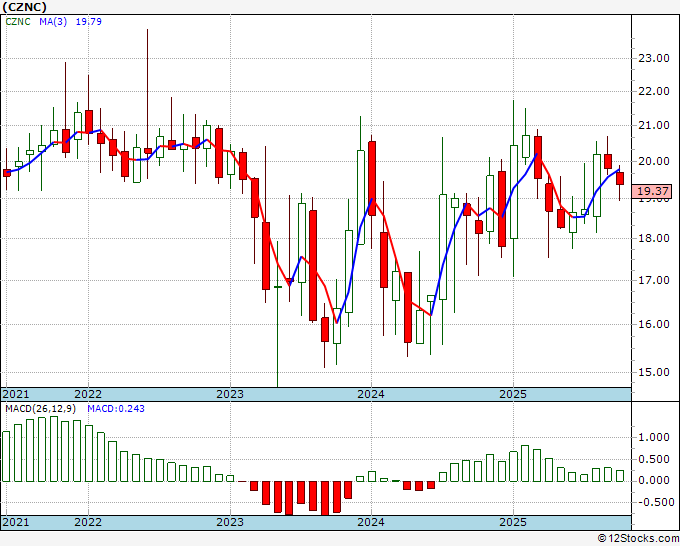Open the 12Stocks.com copyright link
This screenshot has height=546, width=680.
pyautogui.click(x=638, y=539)
